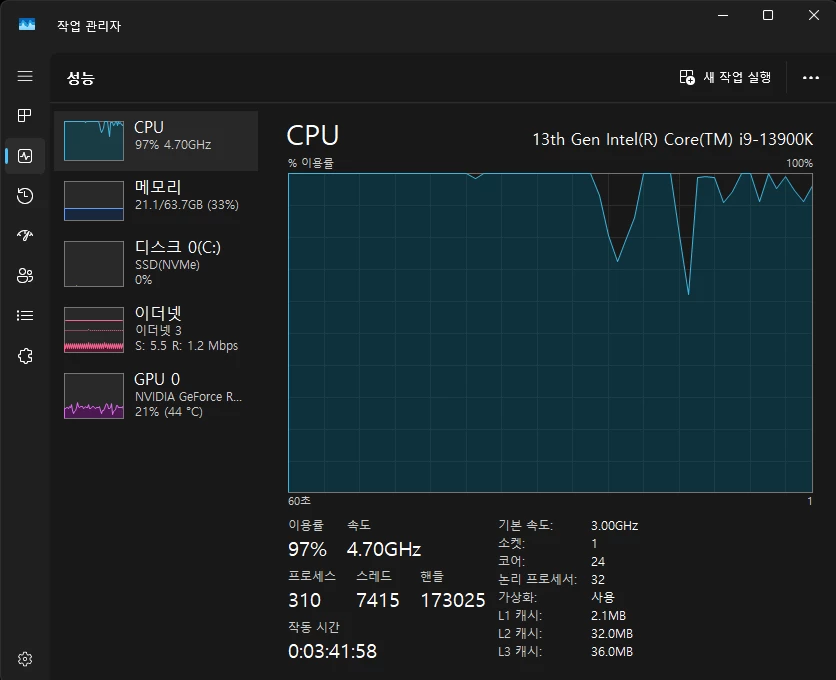
Task: Click the 100% graph scale label
Action: [799, 163]
